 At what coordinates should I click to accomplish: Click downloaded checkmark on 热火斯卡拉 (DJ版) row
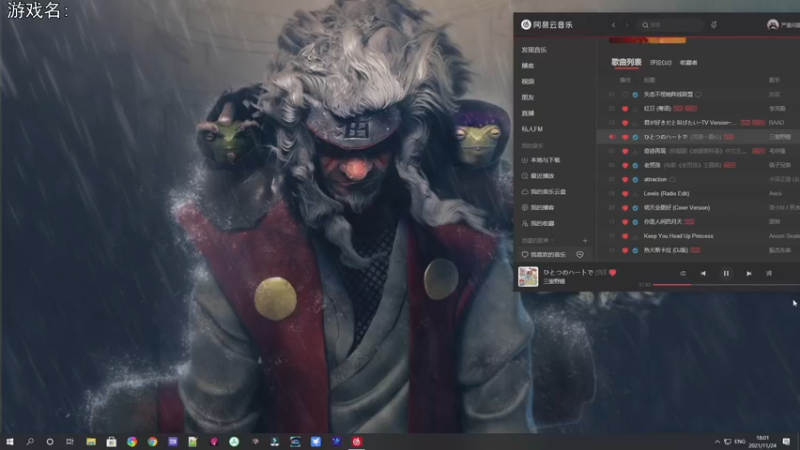635,251
